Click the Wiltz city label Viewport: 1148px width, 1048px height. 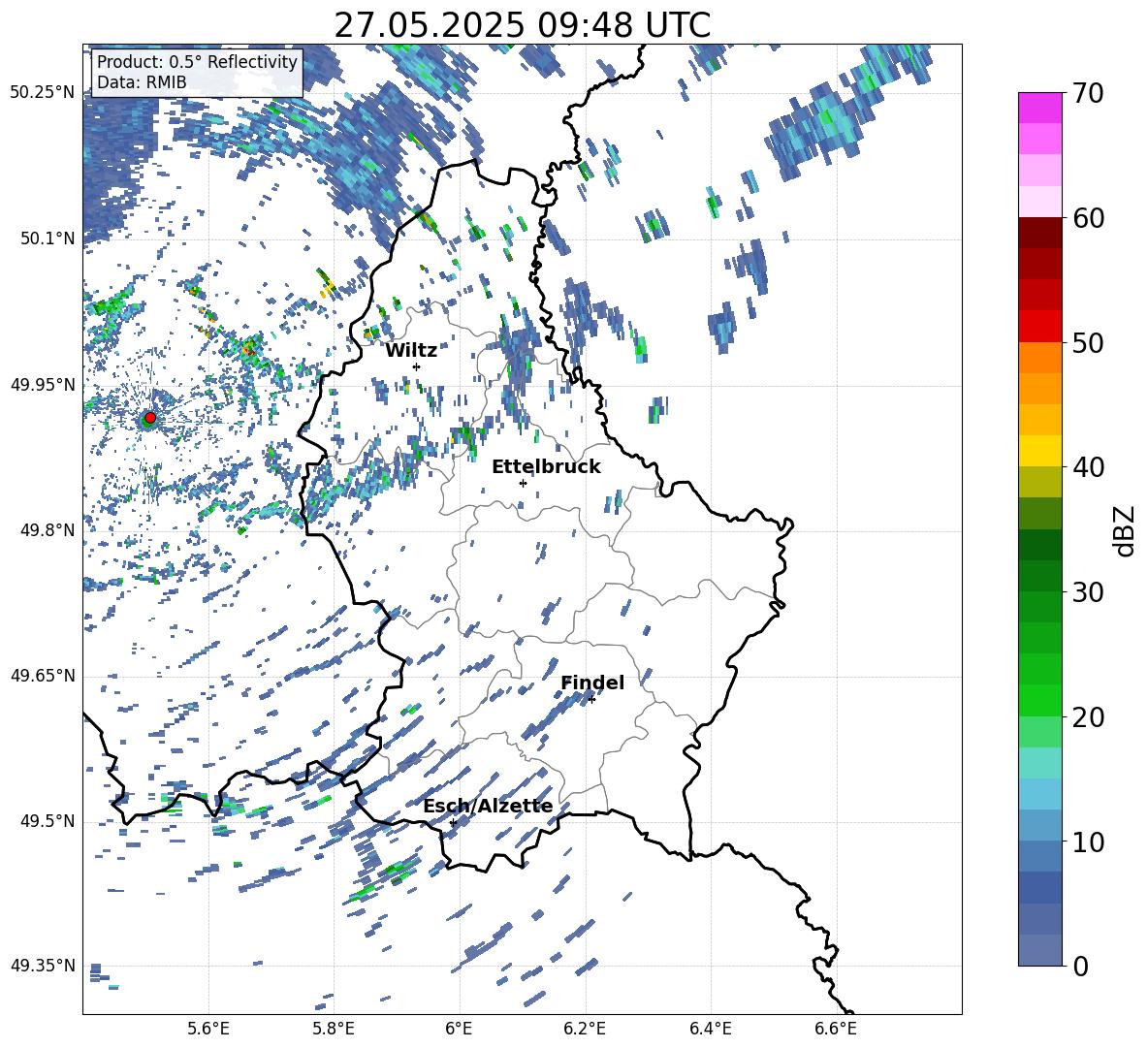point(411,351)
